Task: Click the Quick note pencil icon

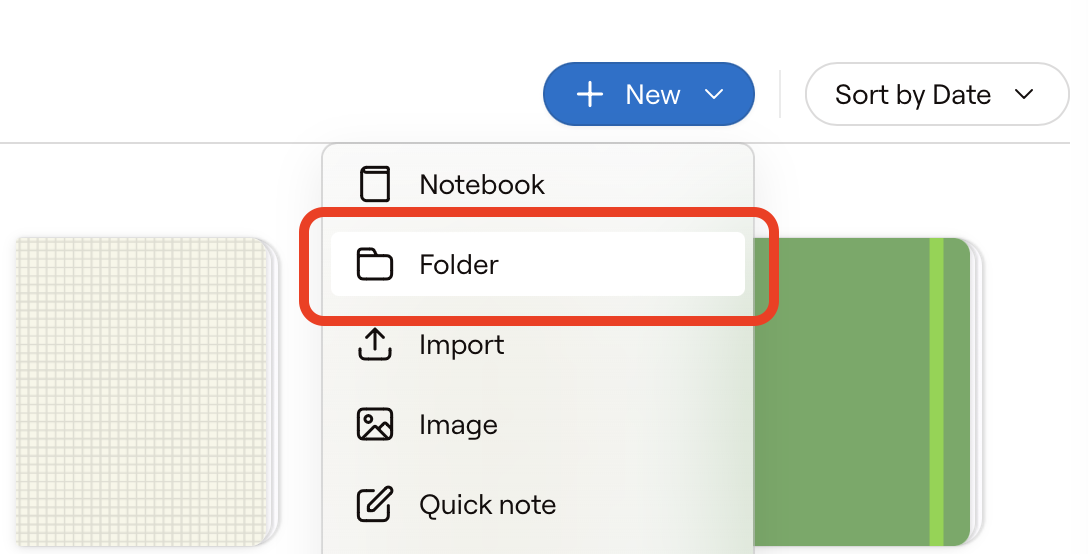Action: coord(375,505)
